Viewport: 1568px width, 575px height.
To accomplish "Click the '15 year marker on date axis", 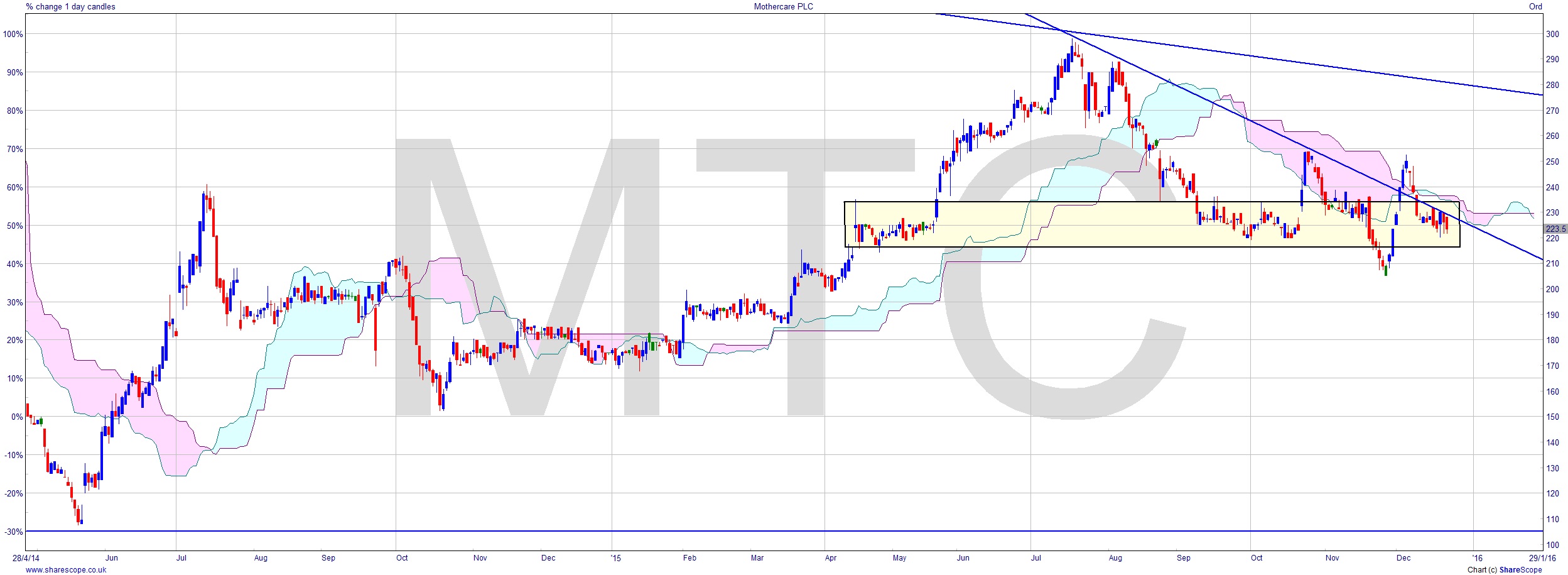I will (x=615, y=558).
